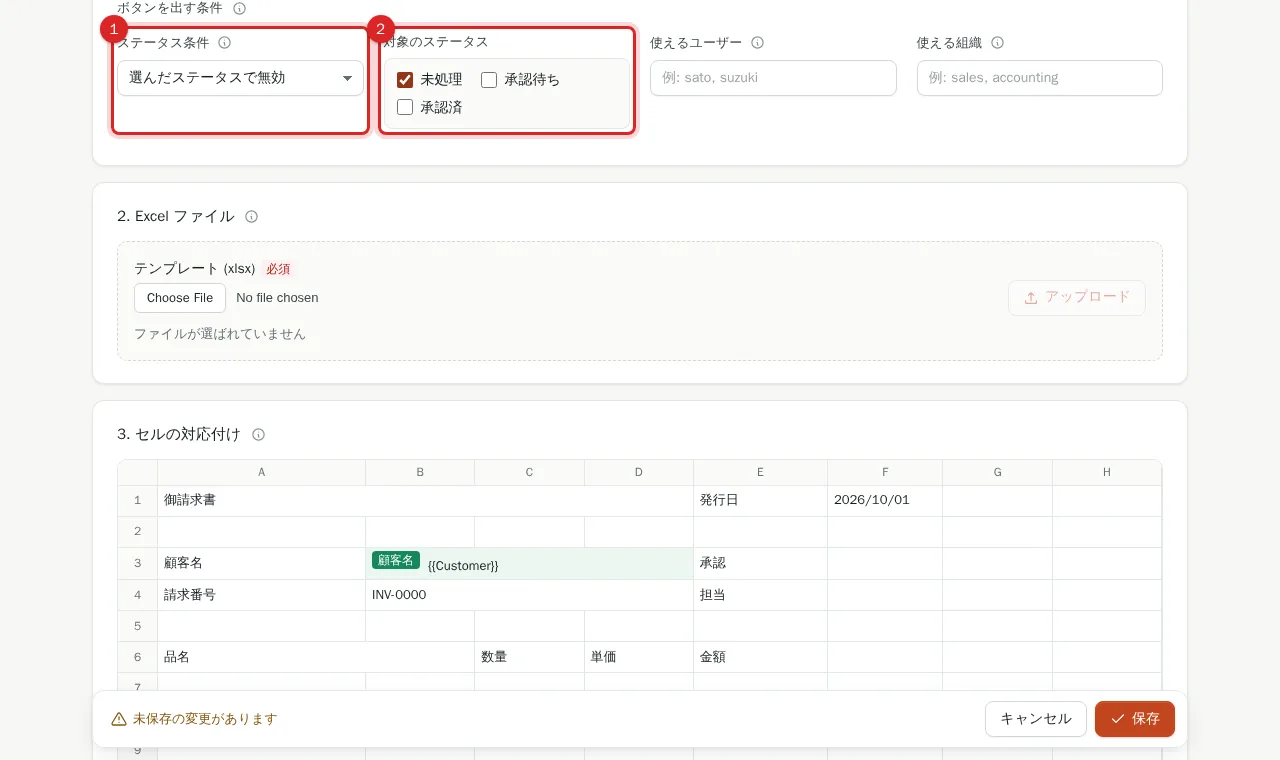The width and height of the screenshot is (1280, 760).
Task: Click the 担当 cell
Action: click(x=761, y=595)
